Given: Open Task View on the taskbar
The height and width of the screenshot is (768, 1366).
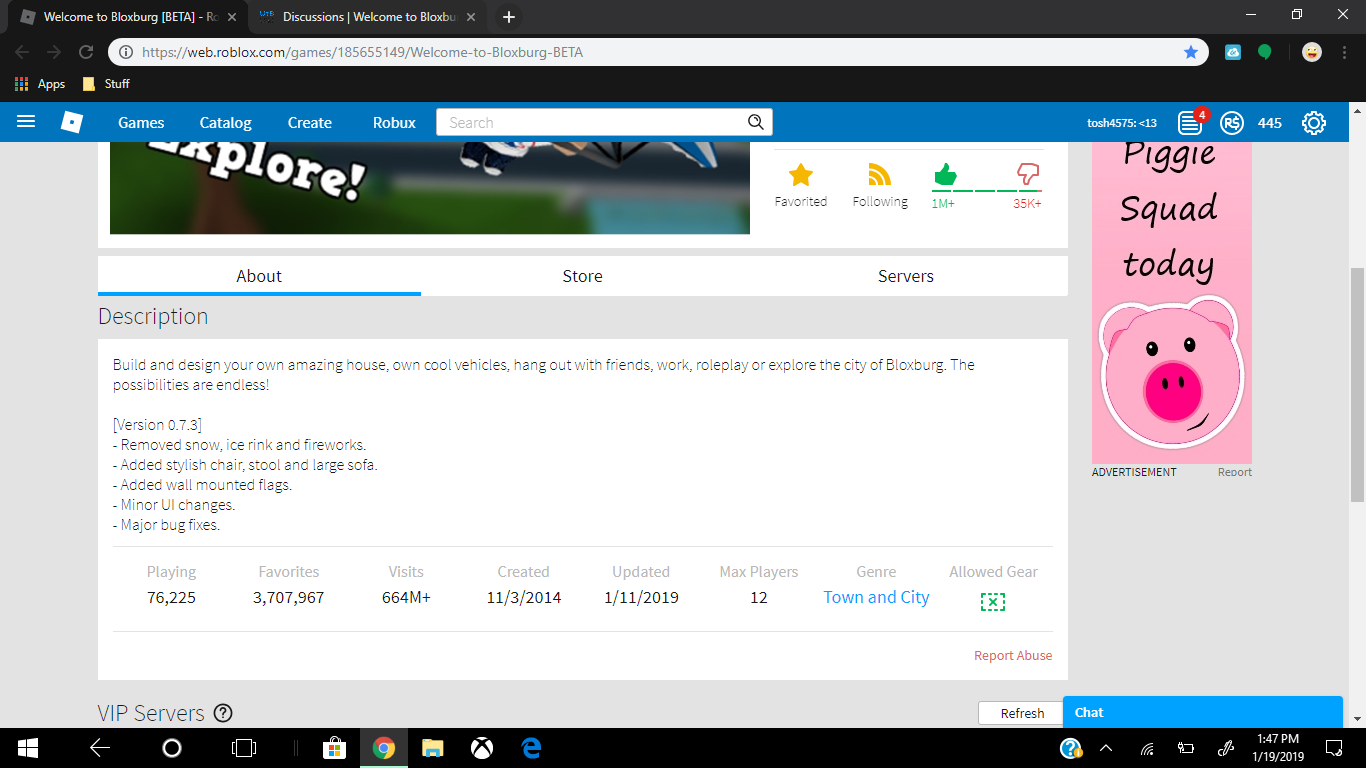Looking at the screenshot, I should 243,748.
